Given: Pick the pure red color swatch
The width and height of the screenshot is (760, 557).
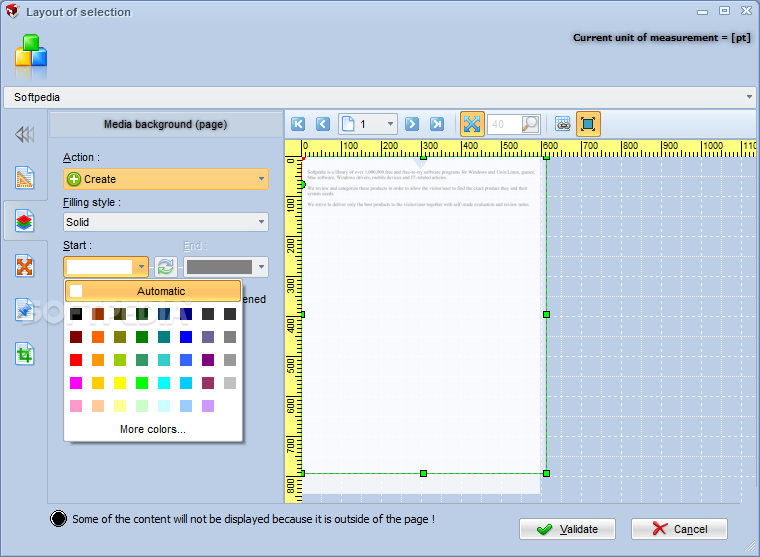Looking at the screenshot, I should (x=76, y=360).
